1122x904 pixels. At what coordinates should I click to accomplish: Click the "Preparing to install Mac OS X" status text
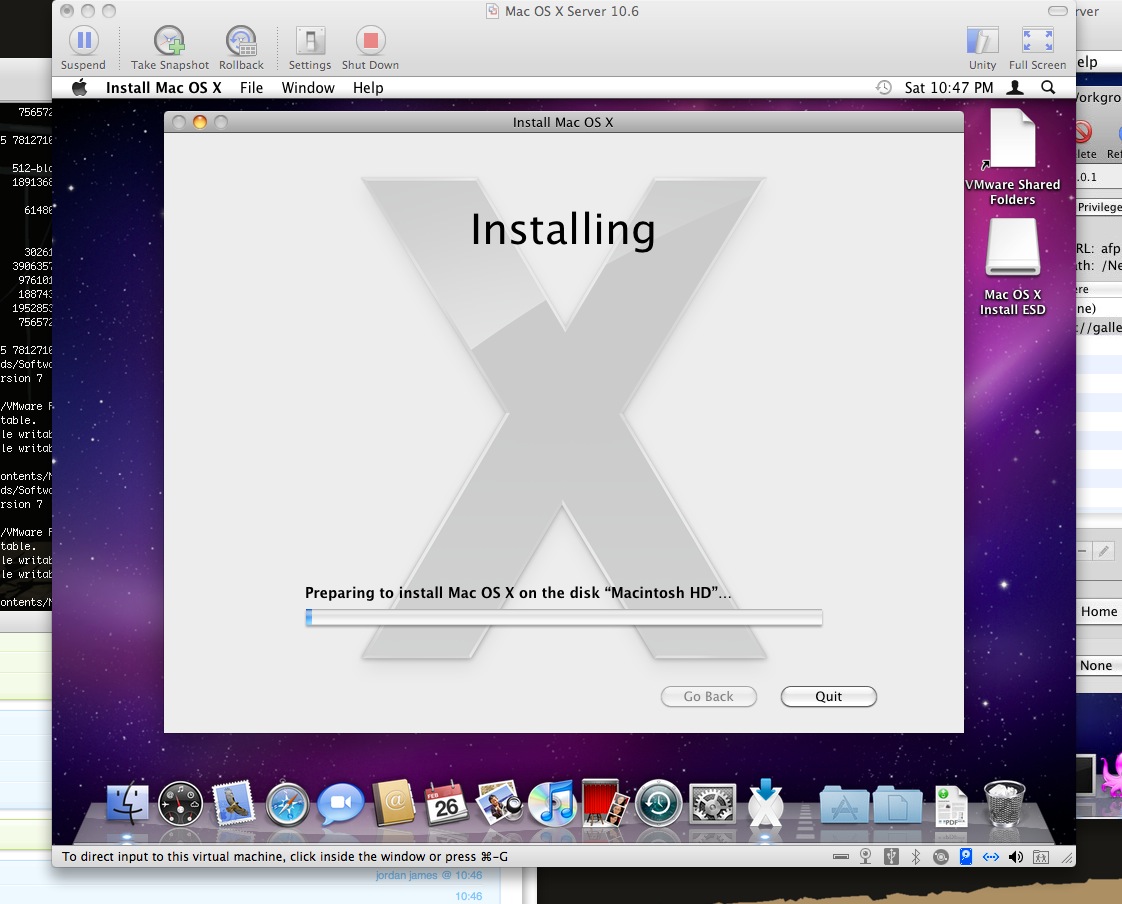518,593
